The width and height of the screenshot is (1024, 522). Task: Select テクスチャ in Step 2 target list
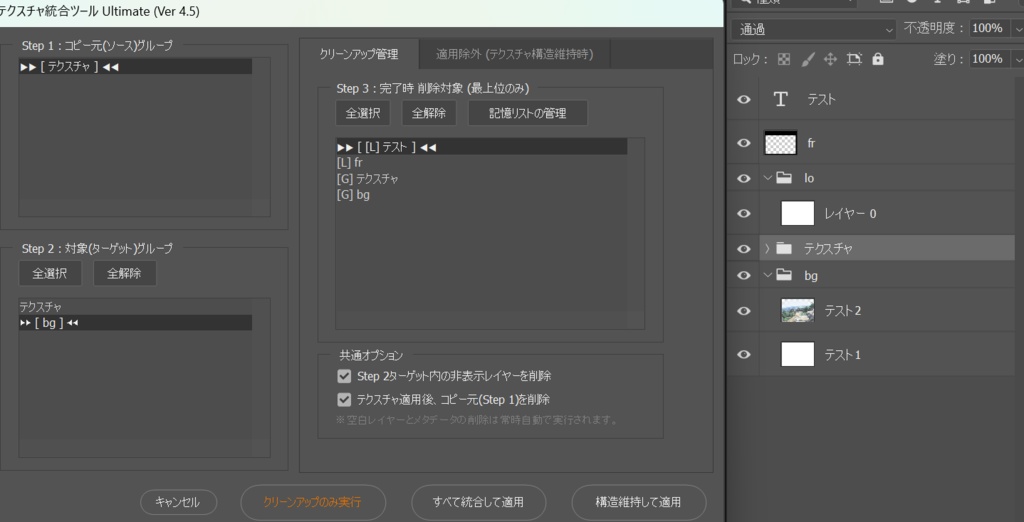(135, 307)
